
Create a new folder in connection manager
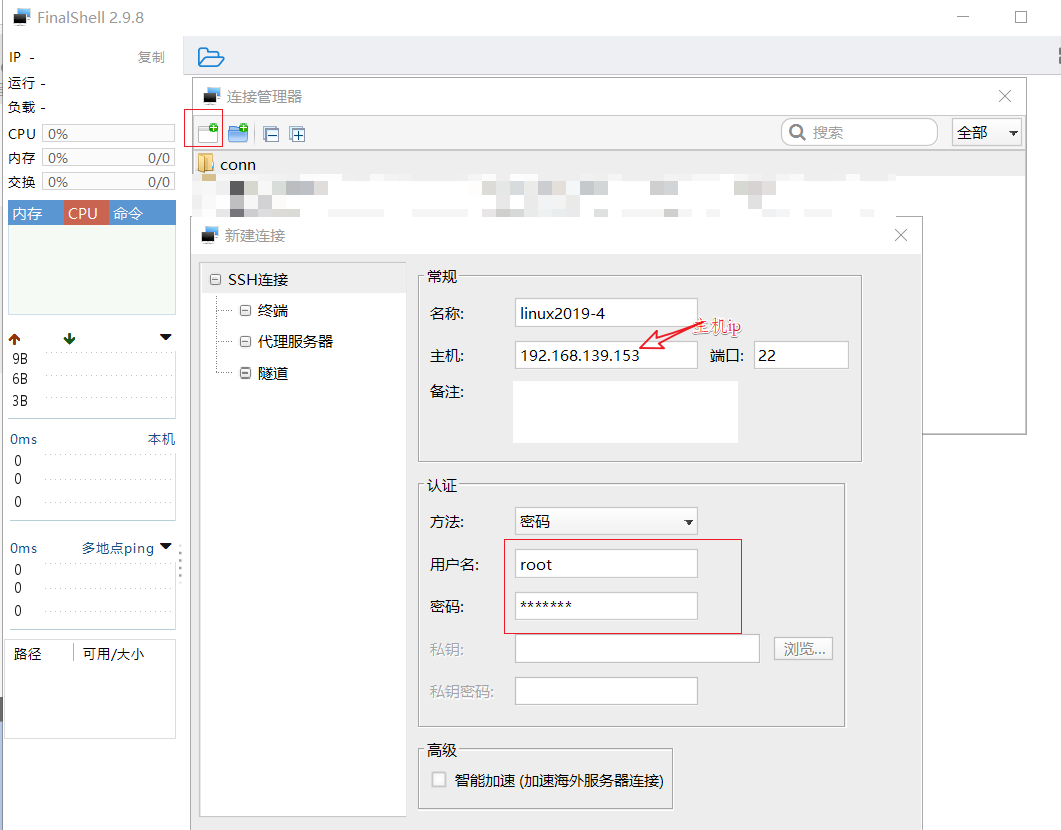[238, 133]
